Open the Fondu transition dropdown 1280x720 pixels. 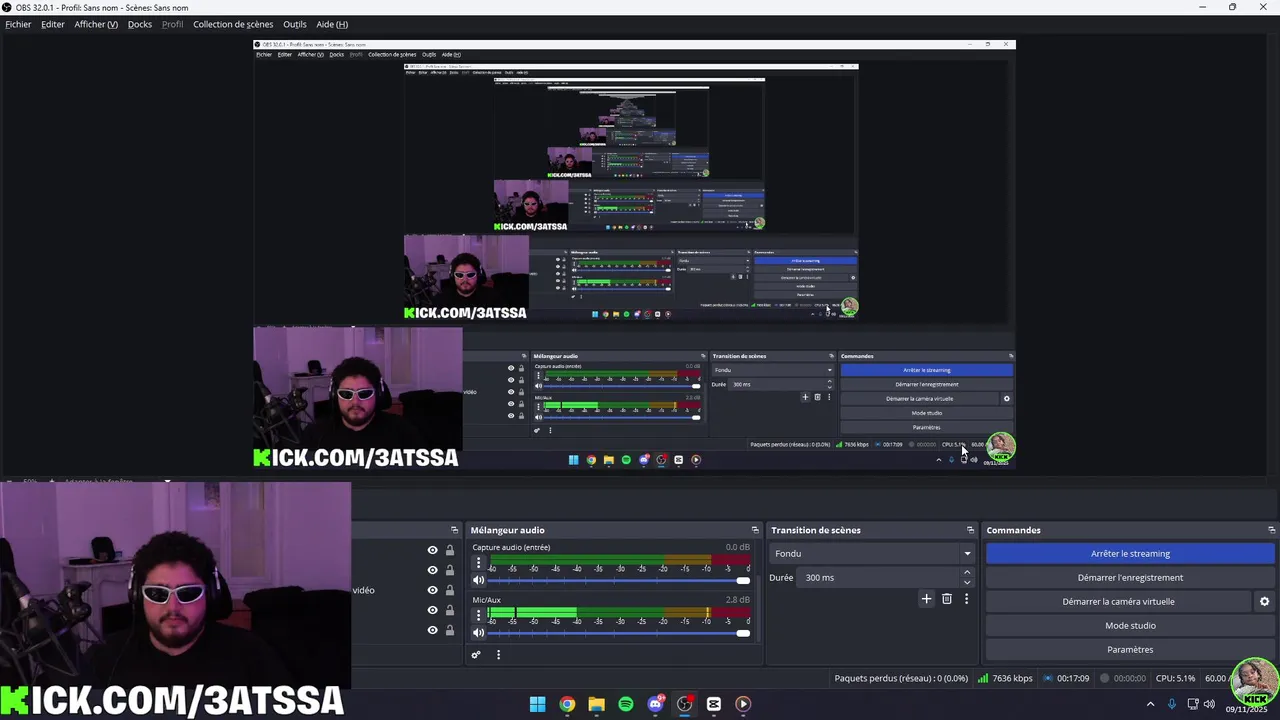pyautogui.click(x=872, y=554)
